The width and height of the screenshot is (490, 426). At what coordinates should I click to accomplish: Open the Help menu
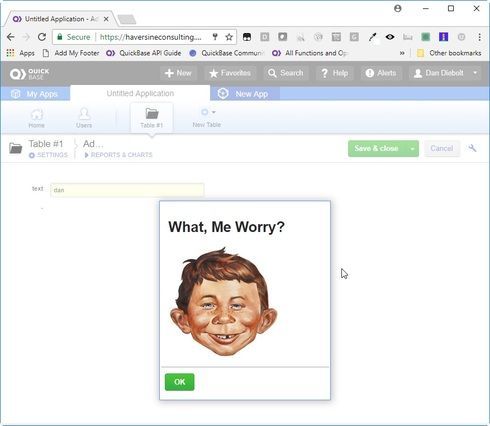pyautogui.click(x=335, y=73)
